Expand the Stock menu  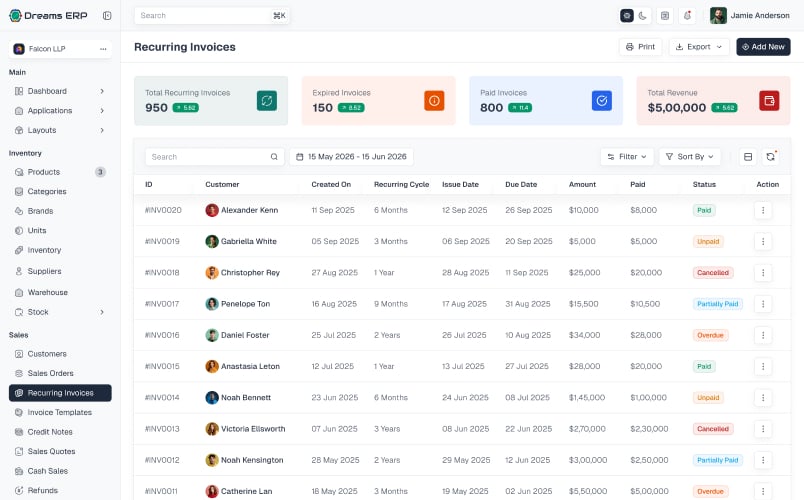(60, 312)
